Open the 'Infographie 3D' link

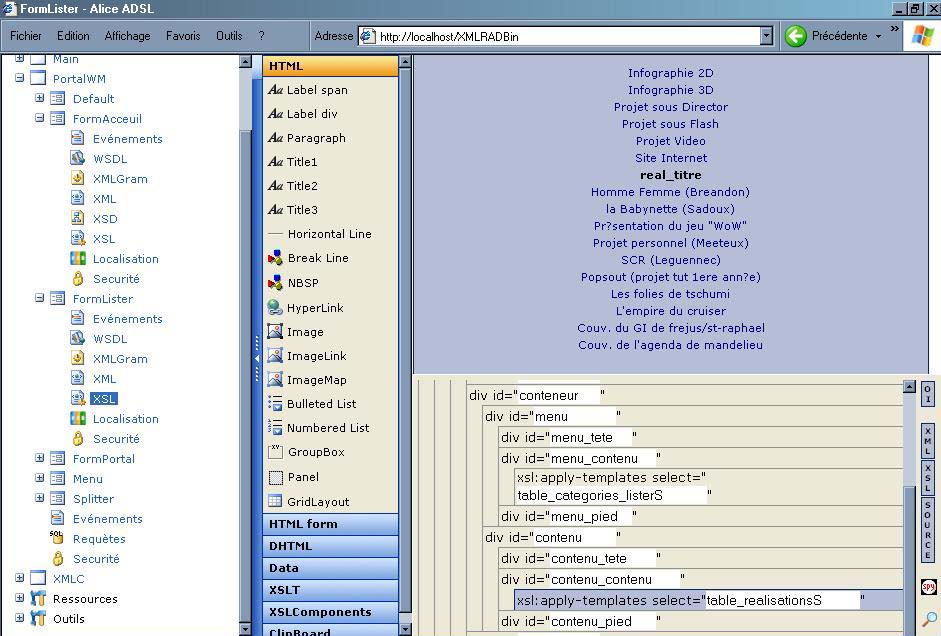[670, 90]
